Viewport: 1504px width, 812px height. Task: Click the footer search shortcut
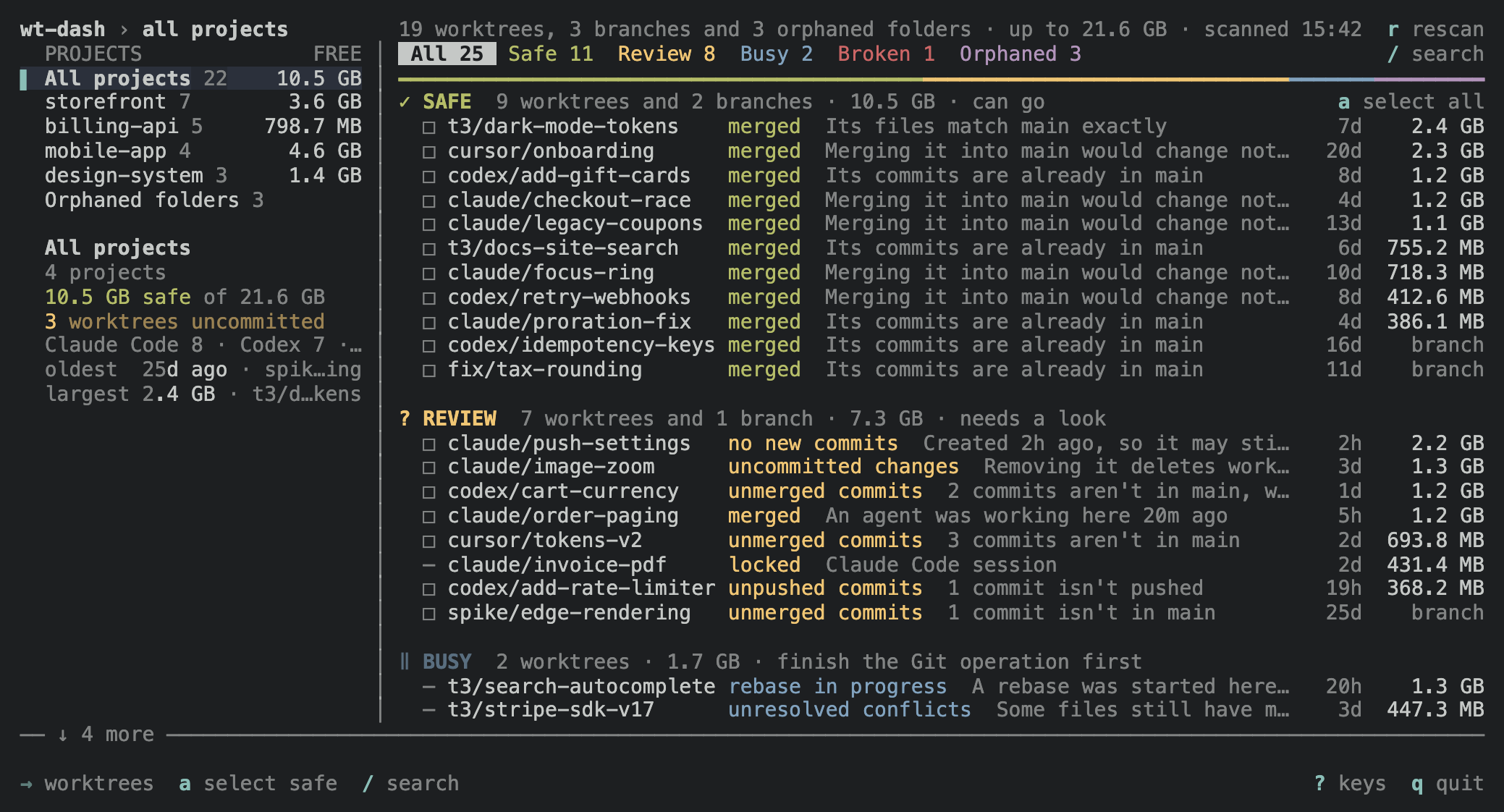coord(410,783)
